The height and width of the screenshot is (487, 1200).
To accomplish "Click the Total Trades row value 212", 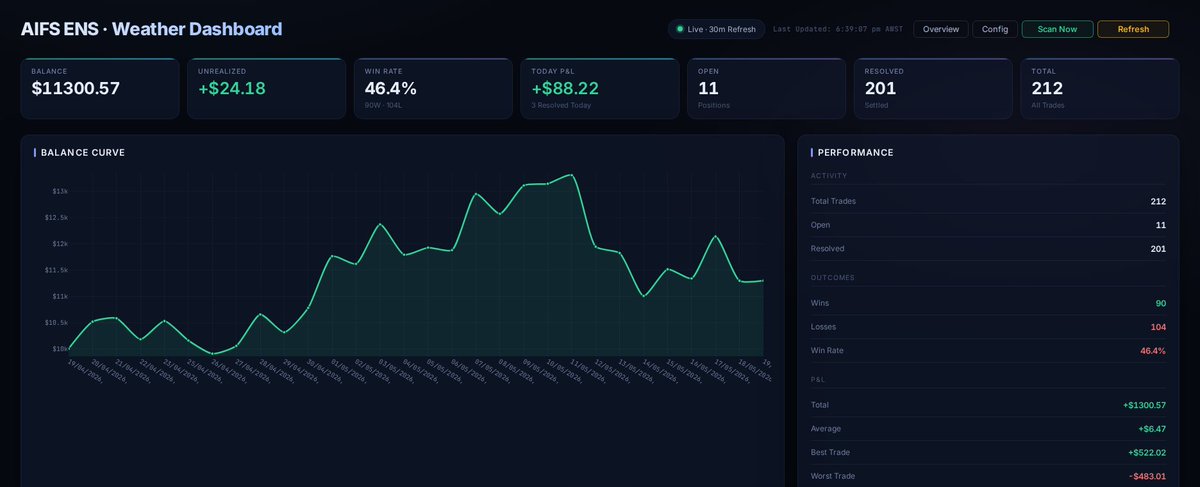I will pos(1158,201).
